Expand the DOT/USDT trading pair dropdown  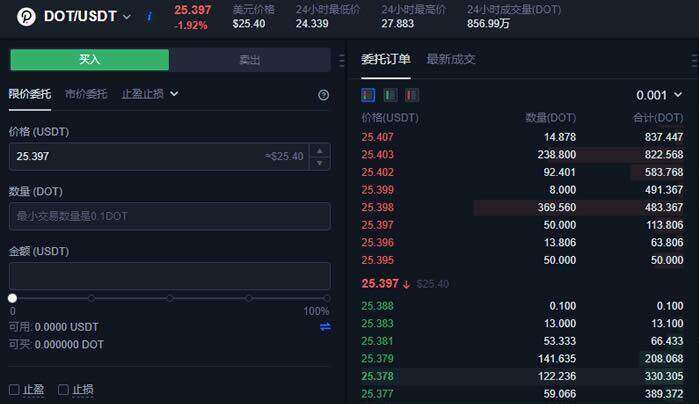tap(127, 17)
